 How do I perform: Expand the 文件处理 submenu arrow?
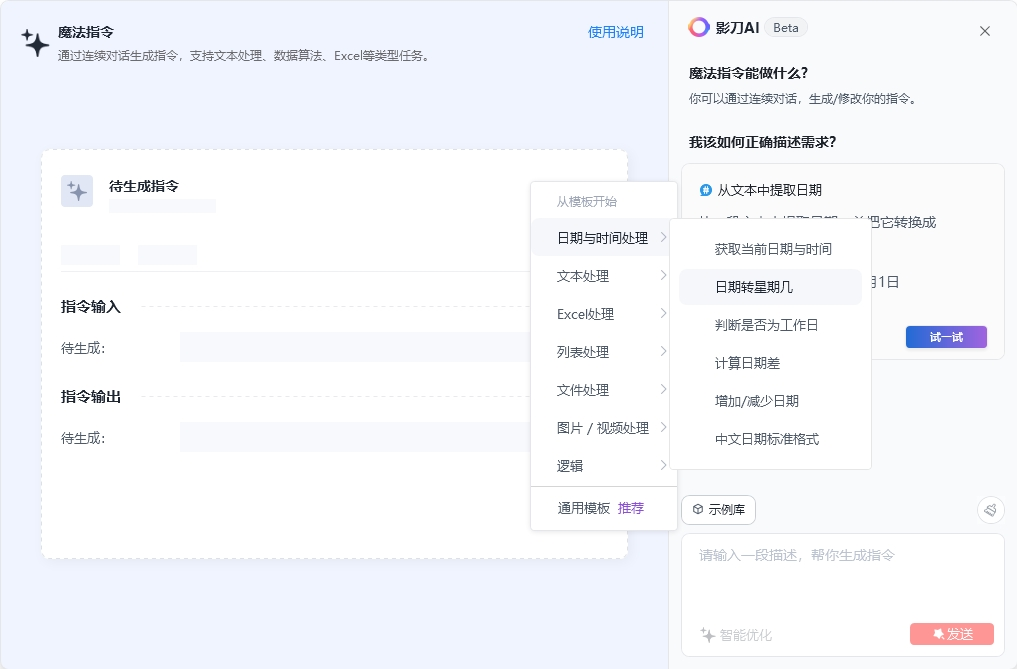point(663,390)
